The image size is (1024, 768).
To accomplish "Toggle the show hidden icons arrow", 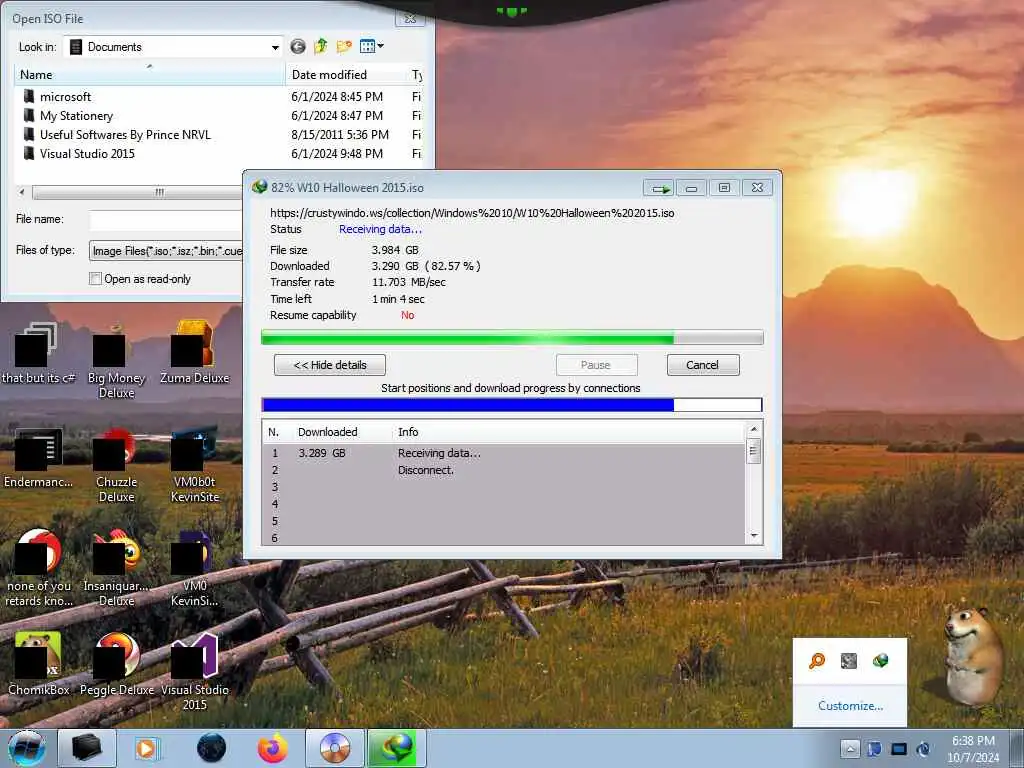I will pos(850,748).
